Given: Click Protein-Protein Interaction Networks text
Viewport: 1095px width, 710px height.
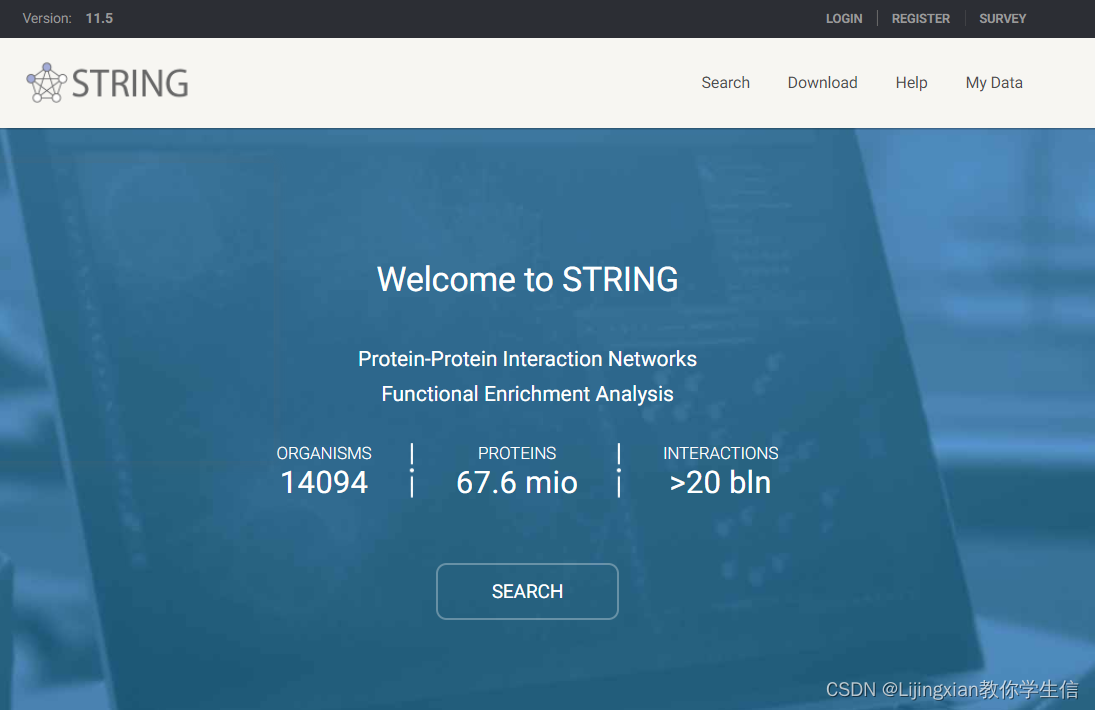Looking at the screenshot, I should click(527, 359).
